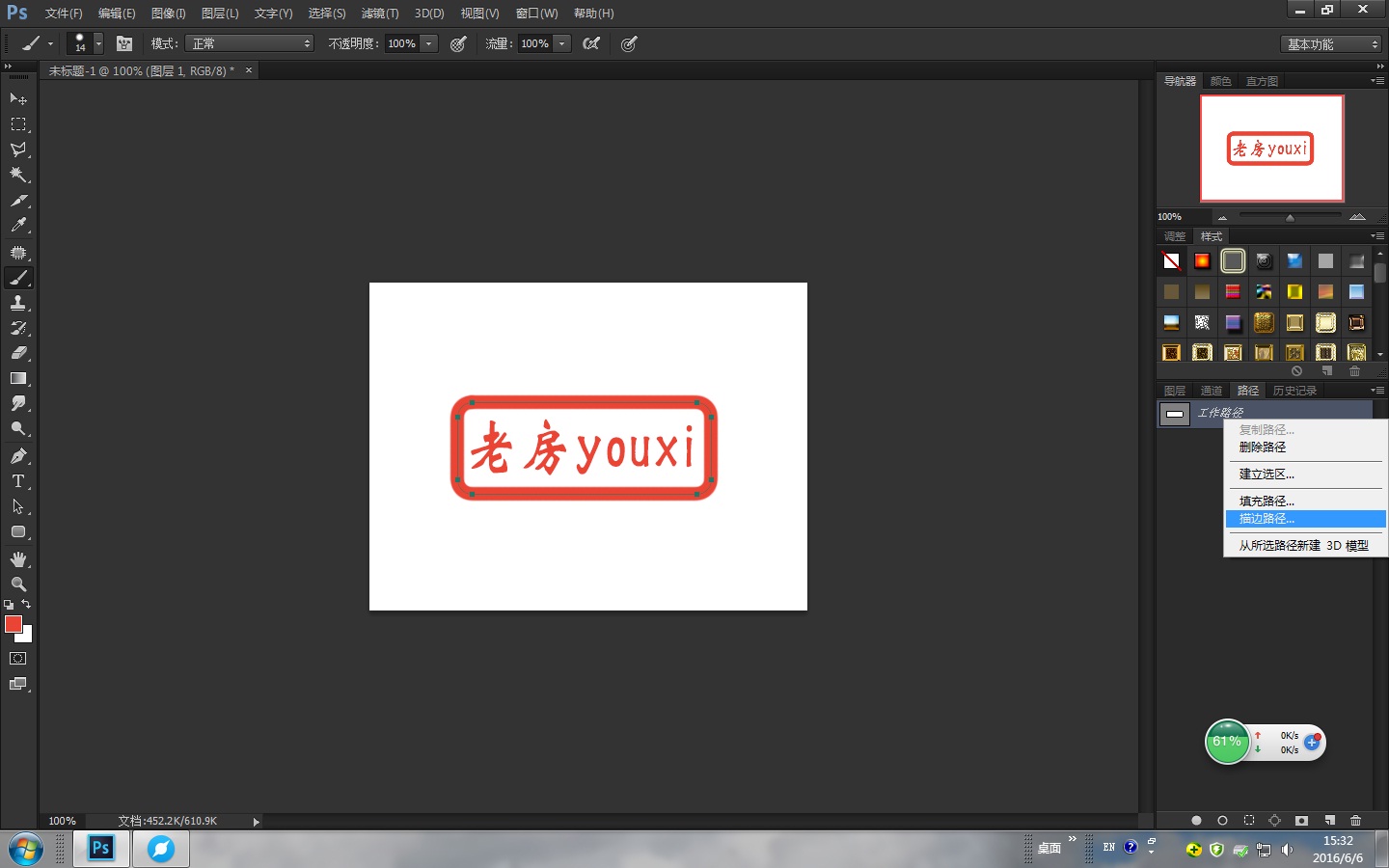Screen dimensions: 1389x868
Task: Activate the Lasso tool
Action: tap(17, 149)
